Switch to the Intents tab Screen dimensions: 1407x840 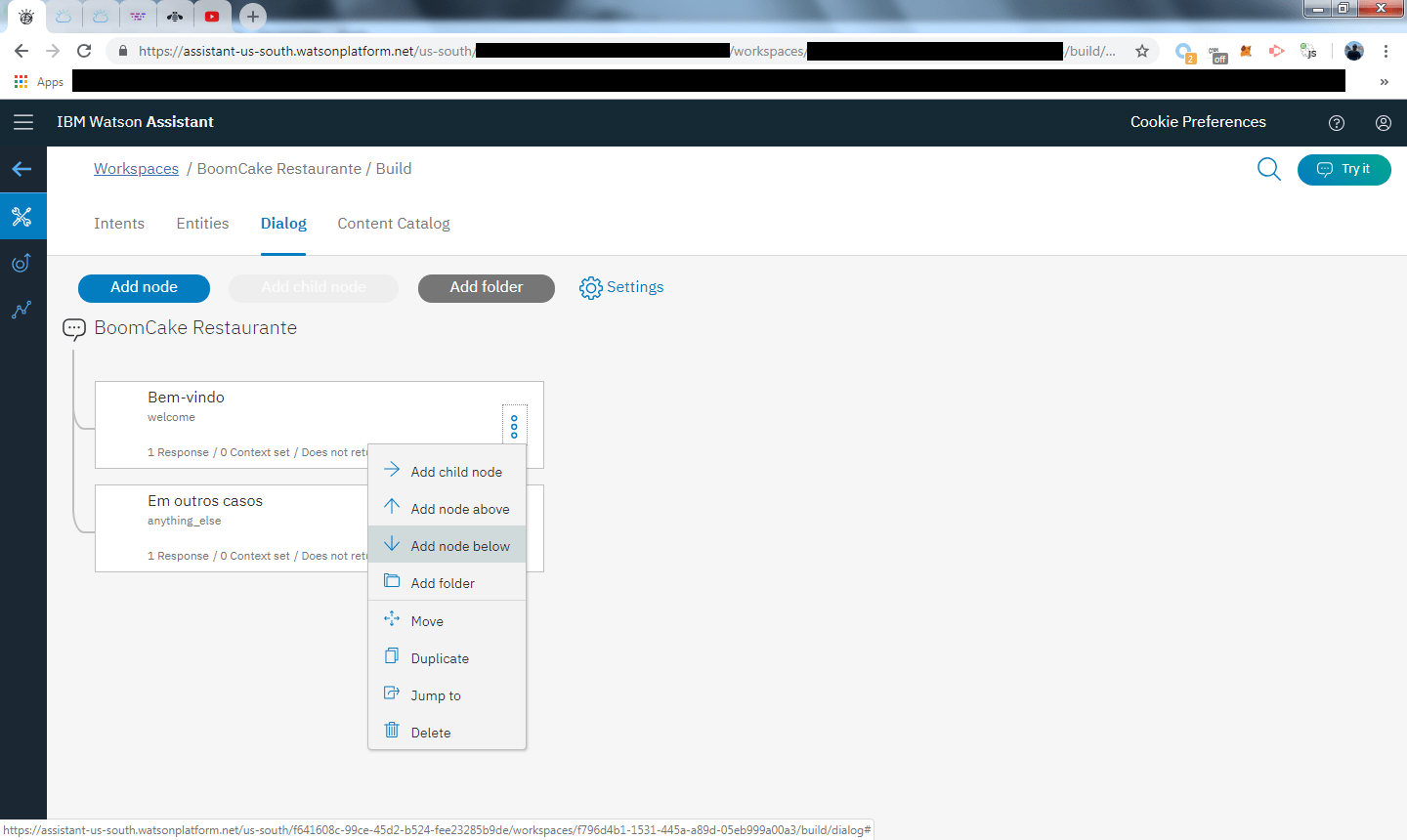tap(119, 224)
